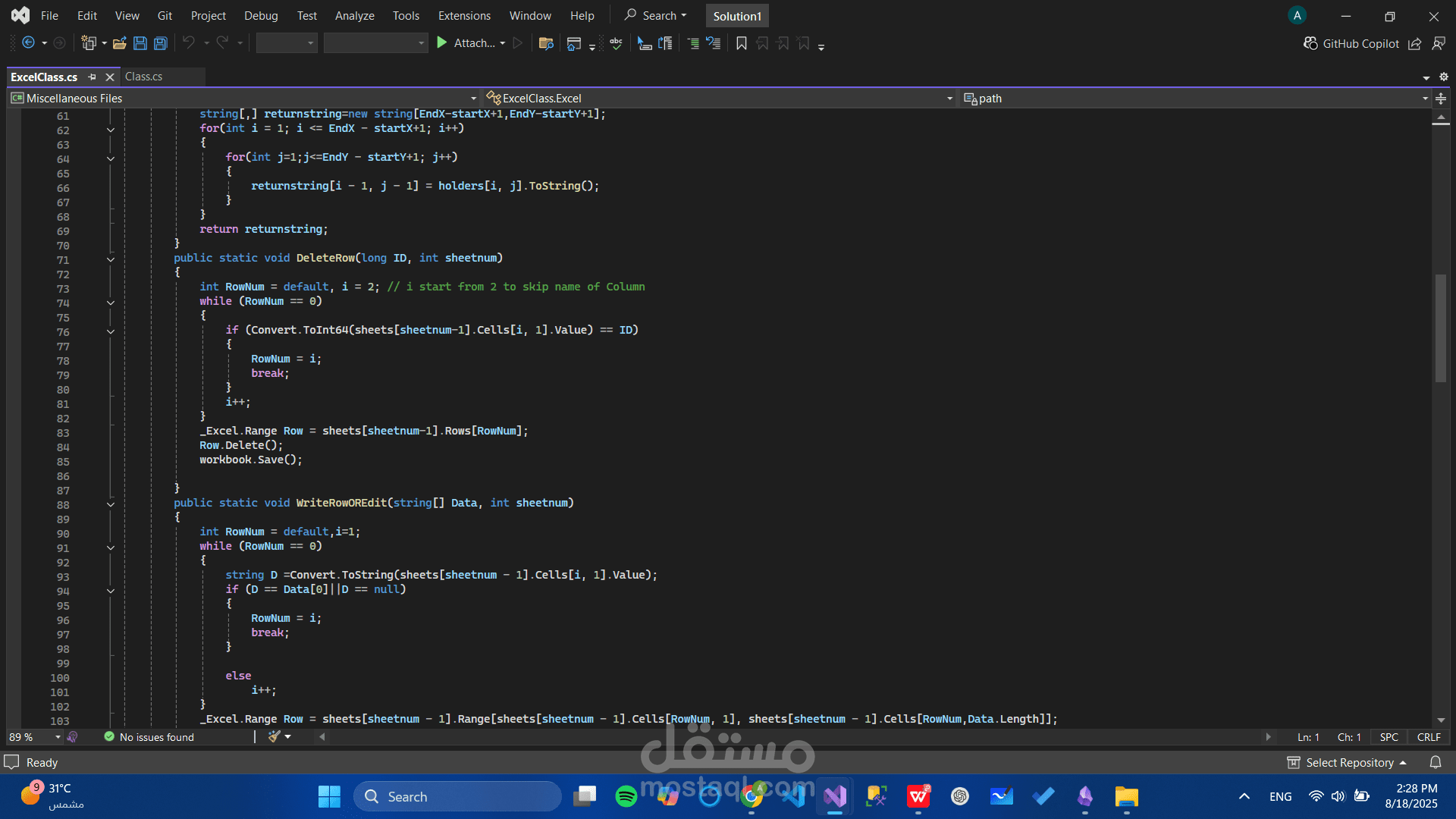The width and height of the screenshot is (1456, 819).
Task: Click the vertical scrollbar thumb
Action: pyautogui.click(x=1440, y=328)
